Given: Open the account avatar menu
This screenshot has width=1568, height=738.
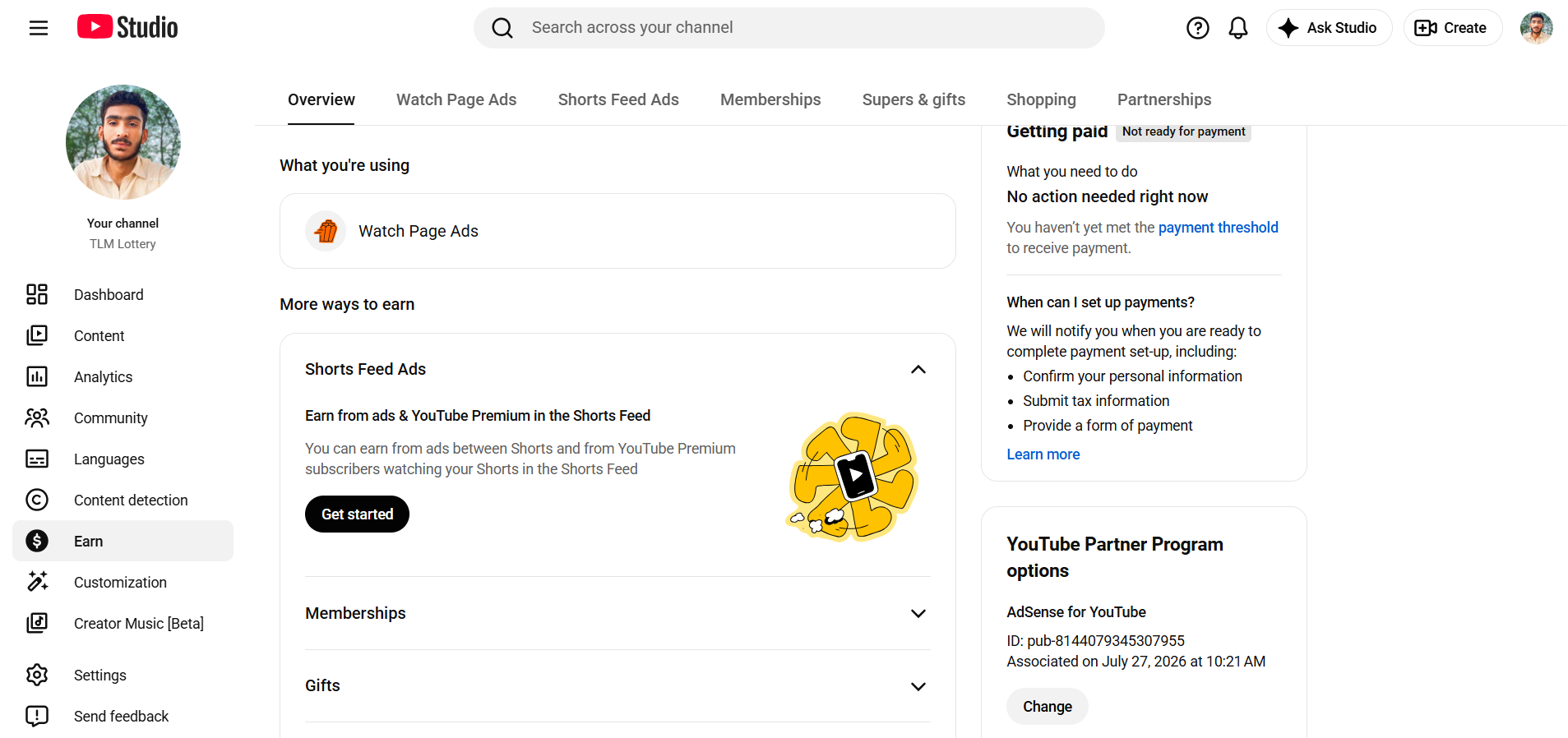Looking at the screenshot, I should [x=1537, y=28].
